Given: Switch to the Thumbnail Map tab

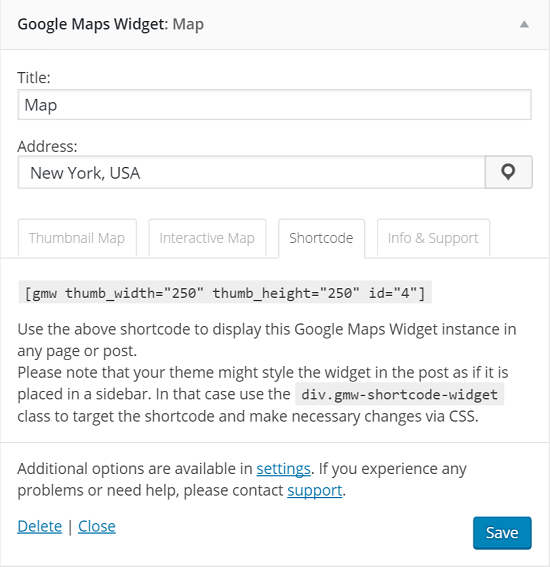Looking at the screenshot, I should tap(77, 238).
